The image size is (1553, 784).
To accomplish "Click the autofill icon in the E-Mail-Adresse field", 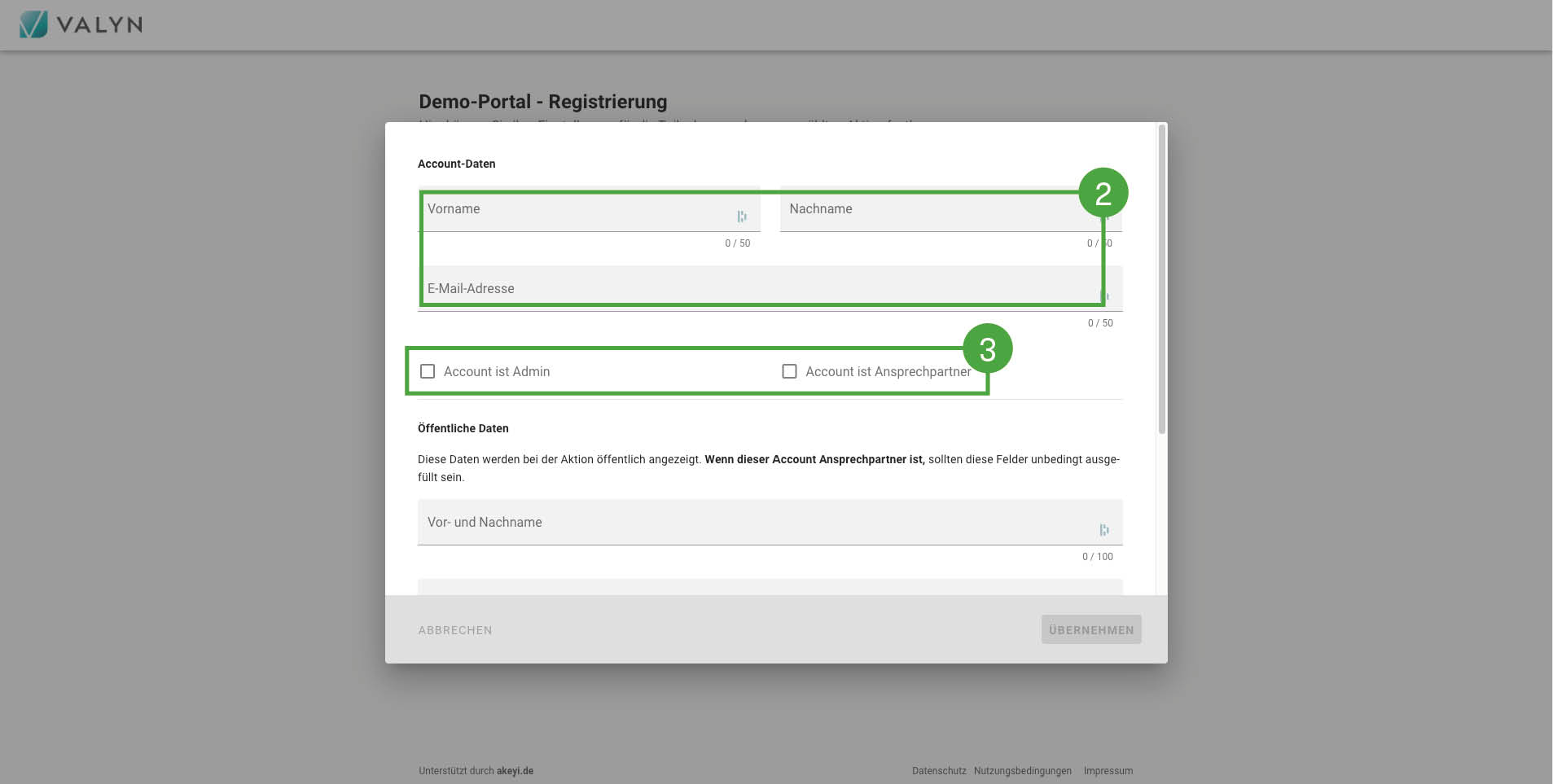I will pos(1104,296).
